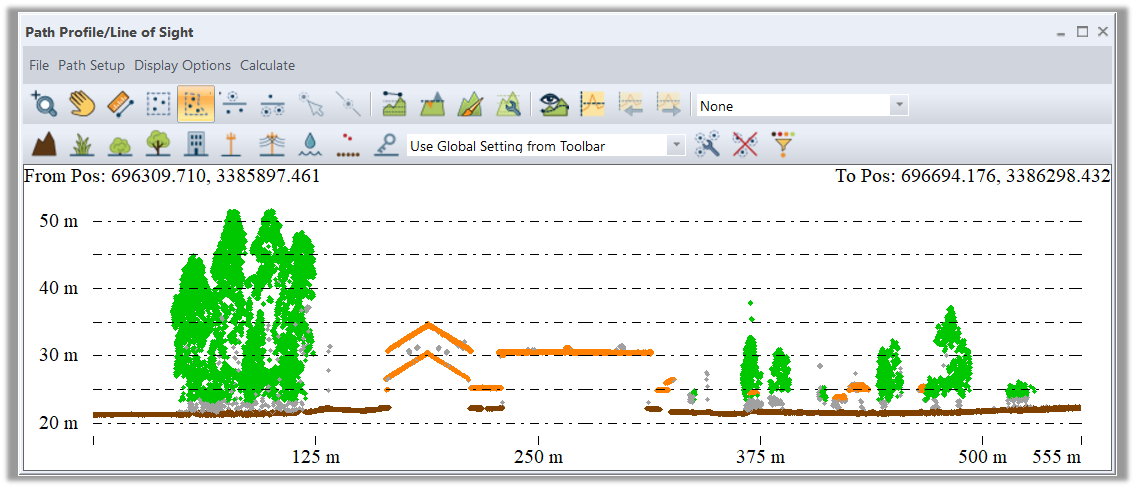Click the grayed pointer-select point icon
Screen dimensions: 1135x488
point(311,104)
